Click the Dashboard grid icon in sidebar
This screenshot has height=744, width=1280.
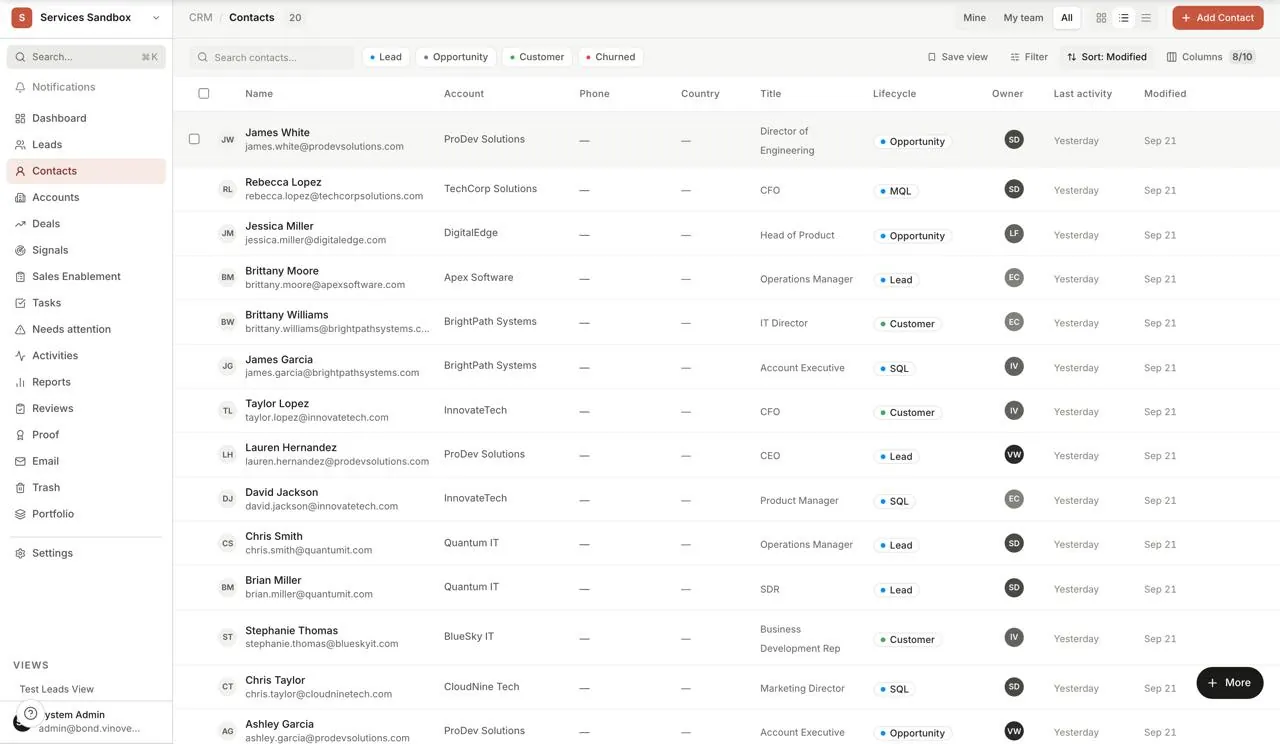click(x=20, y=118)
